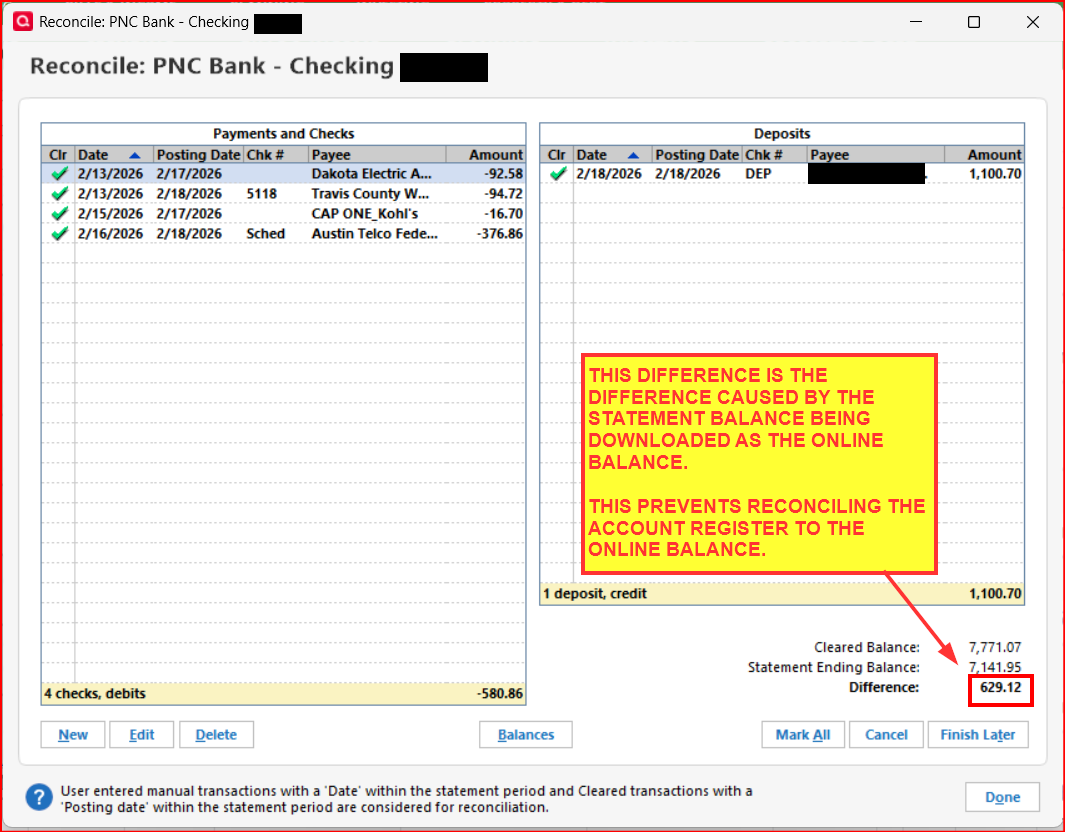This screenshot has height=832, width=1065.
Task: Click the Delete button
Action: tap(216, 735)
